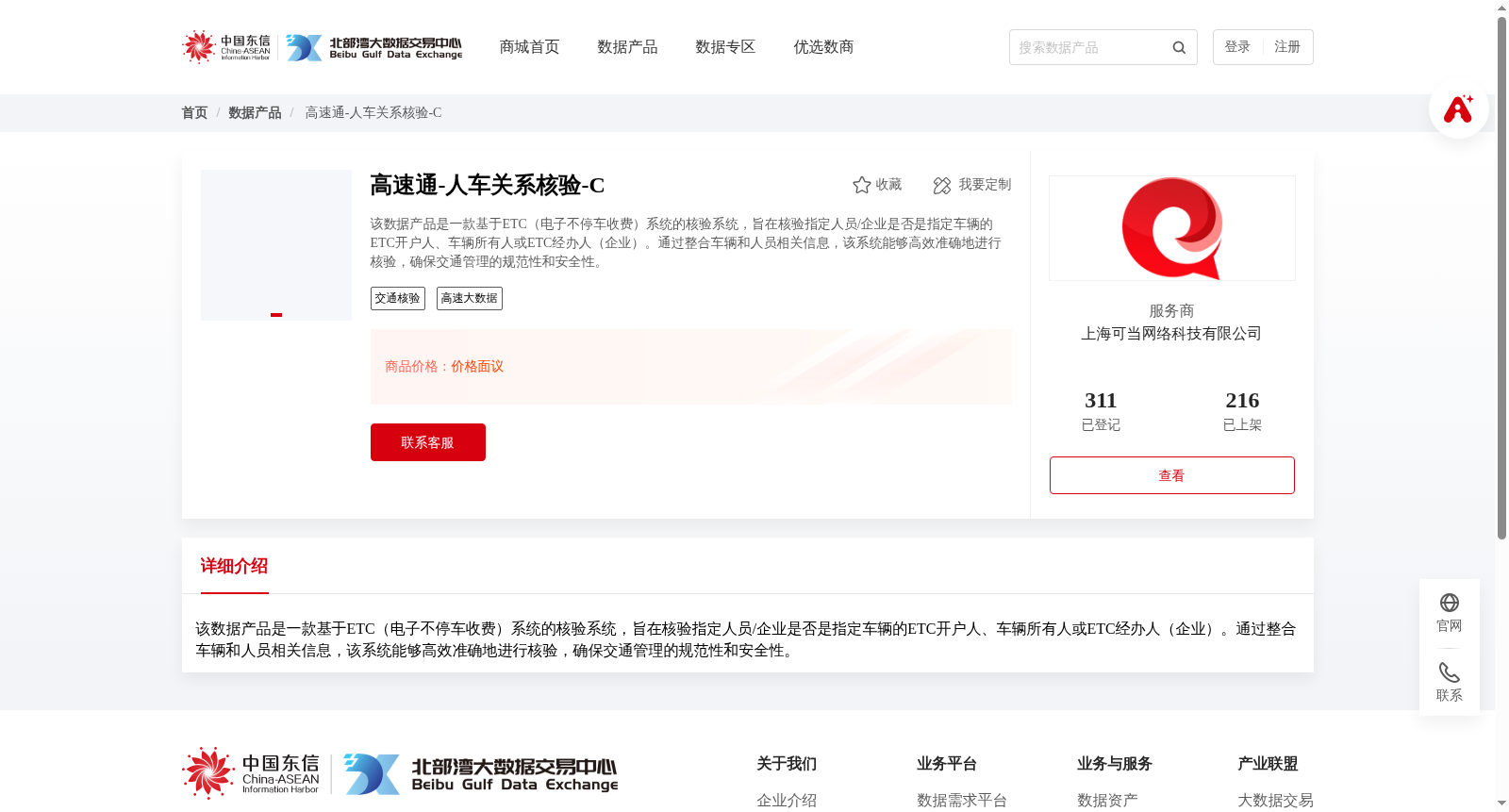Click the search magnifier icon
Viewport: 1509px width, 812px height.
[x=1179, y=47]
